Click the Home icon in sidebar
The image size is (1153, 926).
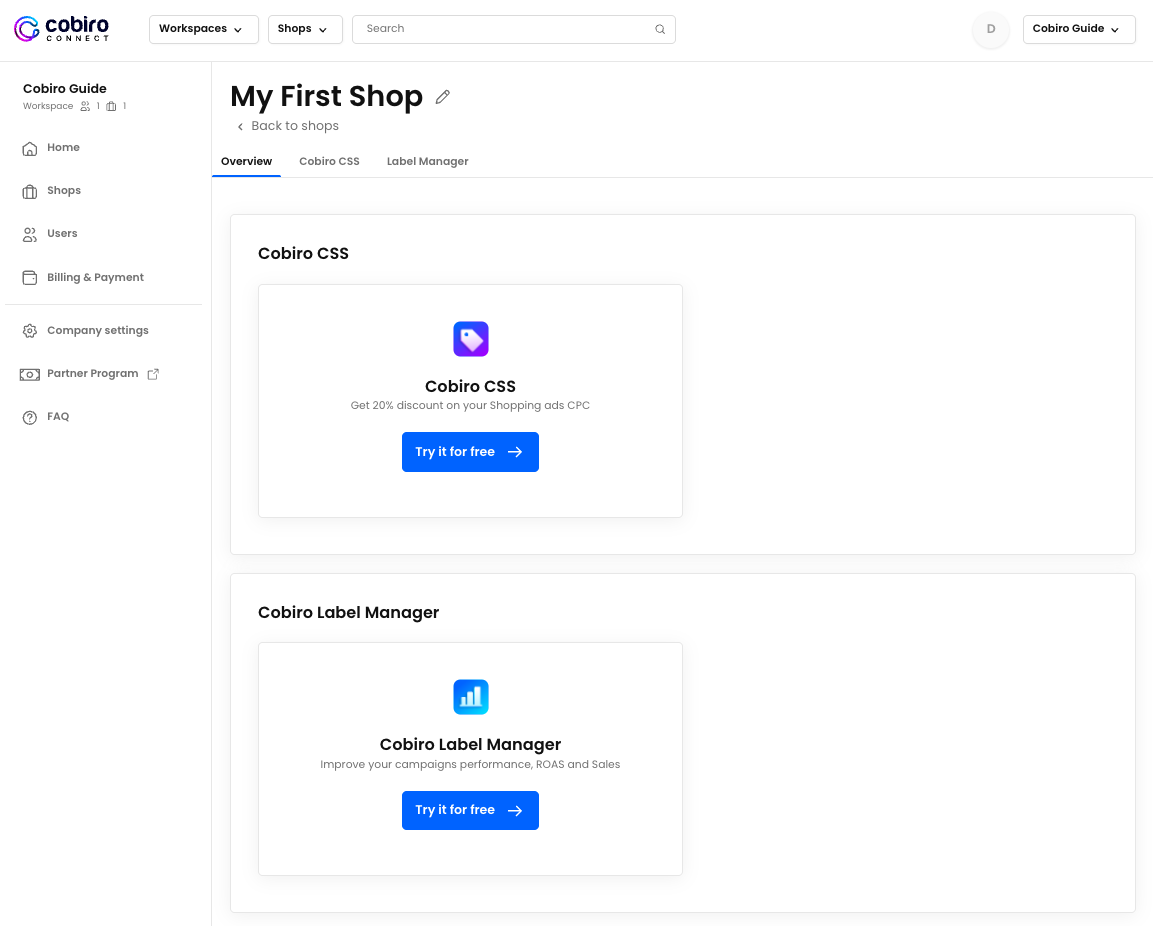29,149
